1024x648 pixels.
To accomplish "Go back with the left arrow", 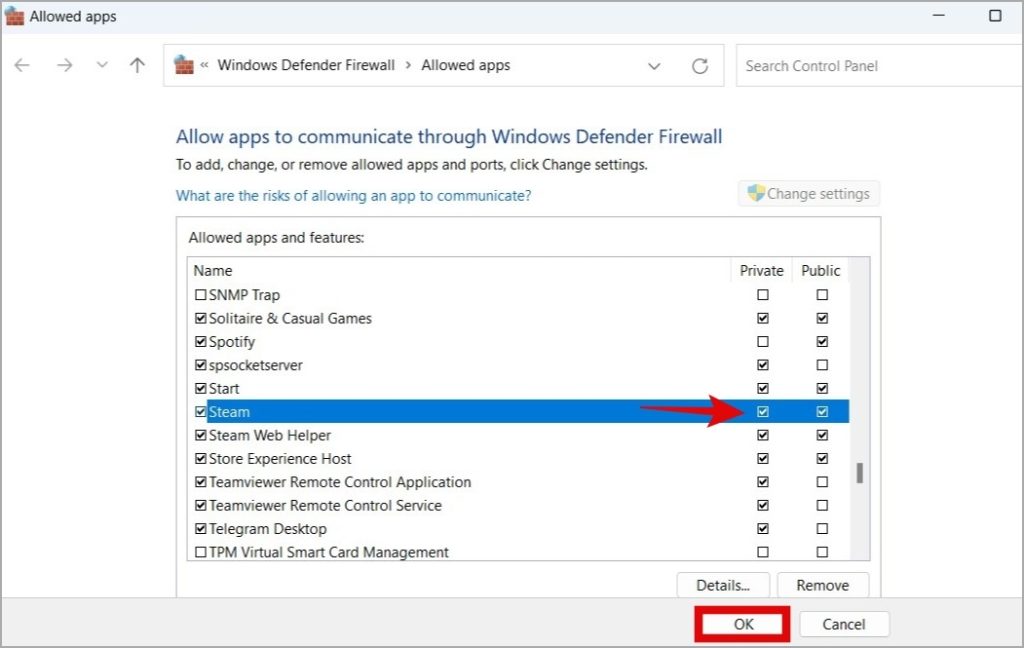I will (22, 65).
